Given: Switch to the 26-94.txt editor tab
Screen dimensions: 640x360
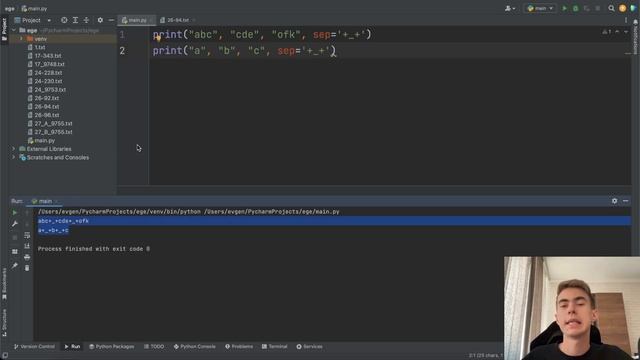Looking at the screenshot, I should coord(178,20).
